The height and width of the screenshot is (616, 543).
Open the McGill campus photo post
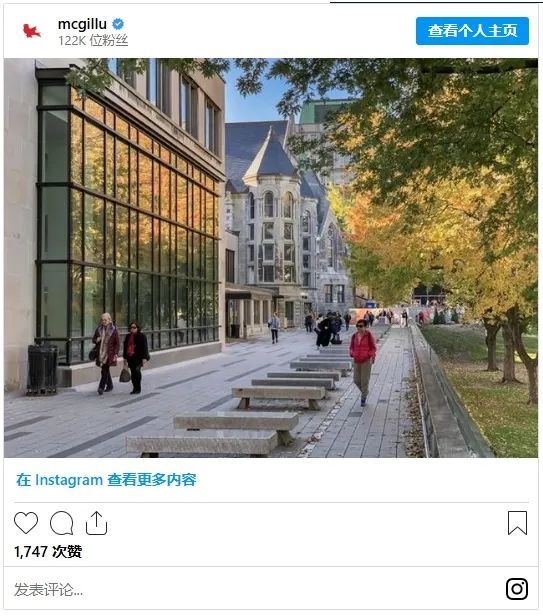(x=271, y=258)
